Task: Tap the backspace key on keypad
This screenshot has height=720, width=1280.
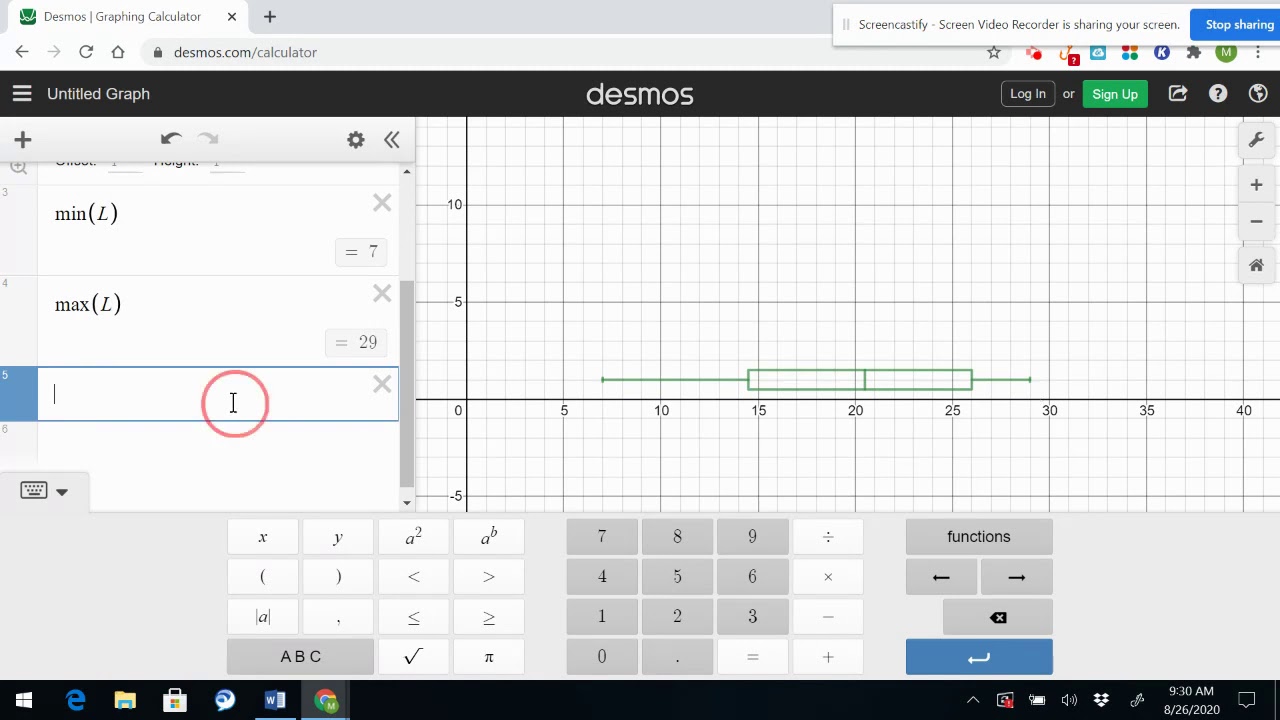Action: tap(998, 617)
